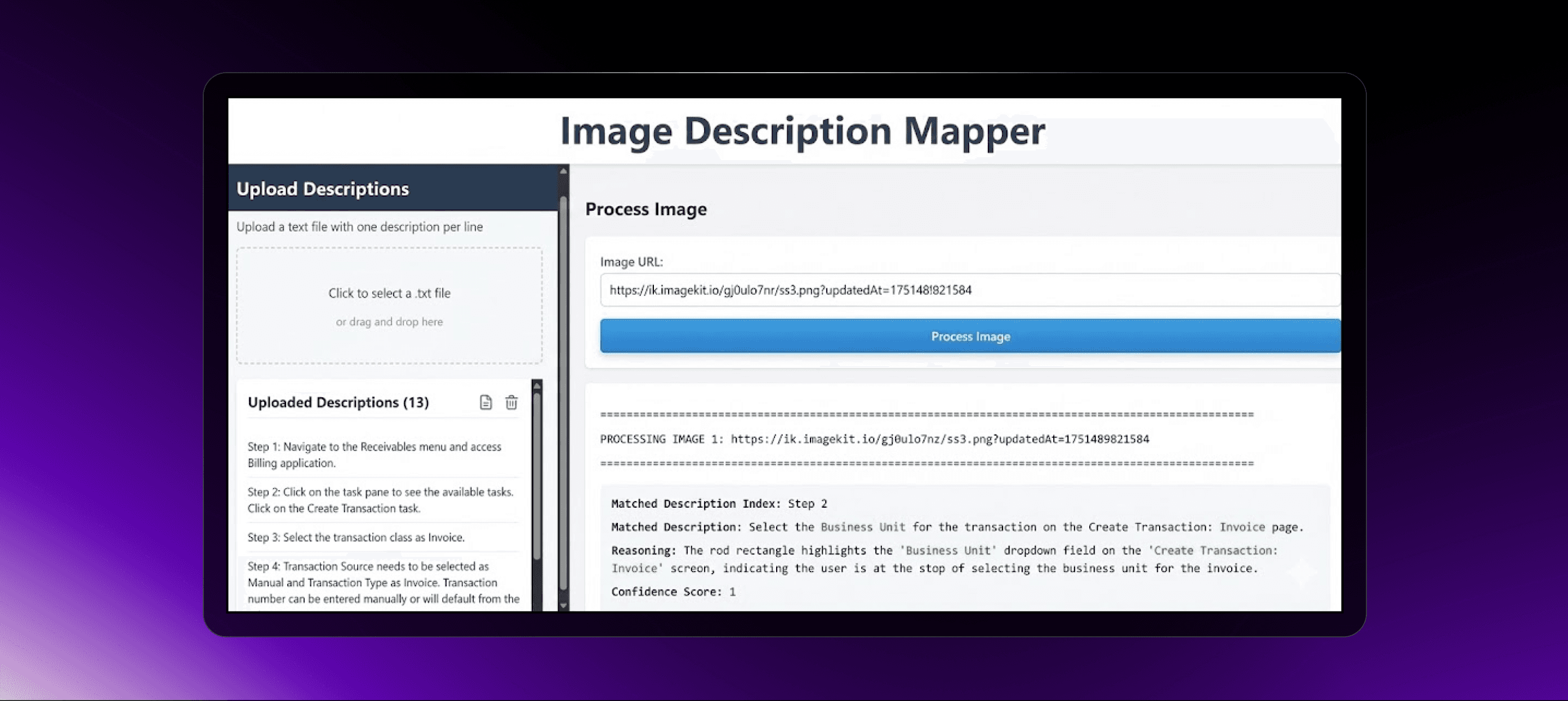Click the document icon beside Uploaded Descriptions
The image size is (1568, 701).
click(485, 402)
